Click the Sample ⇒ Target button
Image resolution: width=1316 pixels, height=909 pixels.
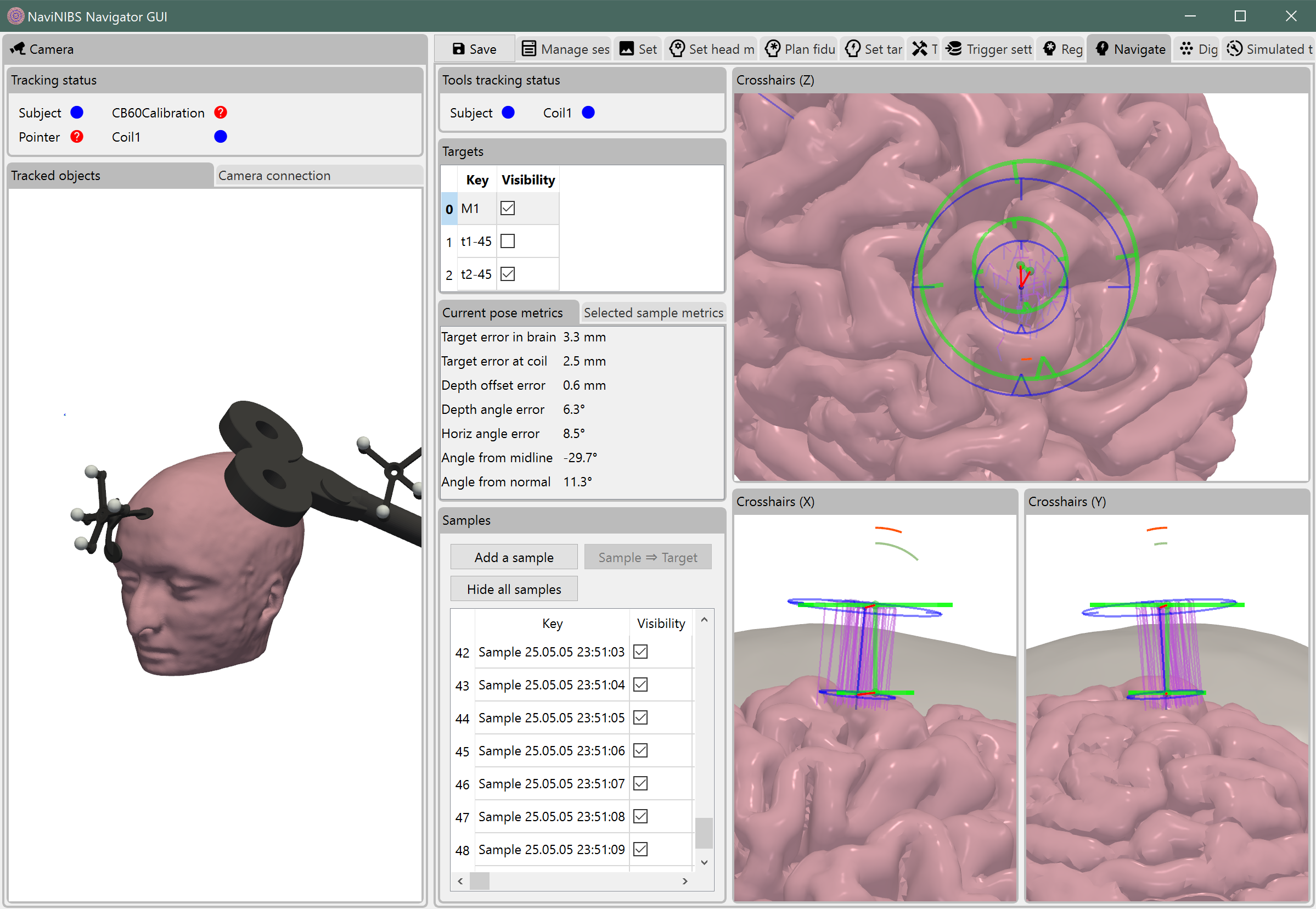click(648, 558)
